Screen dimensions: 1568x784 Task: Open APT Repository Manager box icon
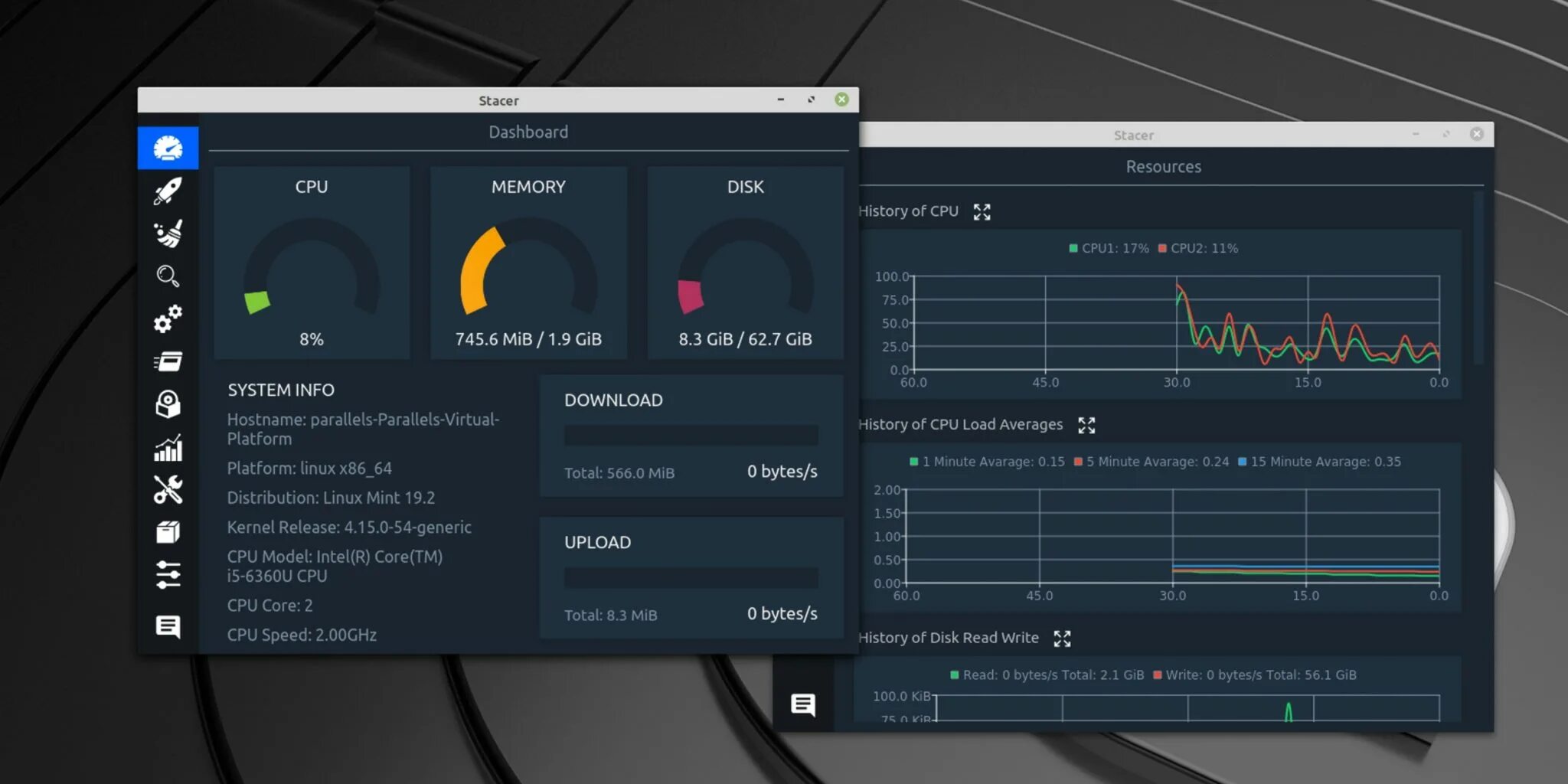click(168, 532)
